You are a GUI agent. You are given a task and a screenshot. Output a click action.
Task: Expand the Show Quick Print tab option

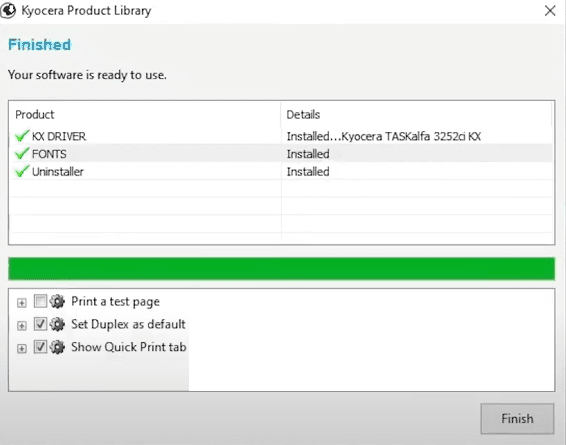(22, 349)
